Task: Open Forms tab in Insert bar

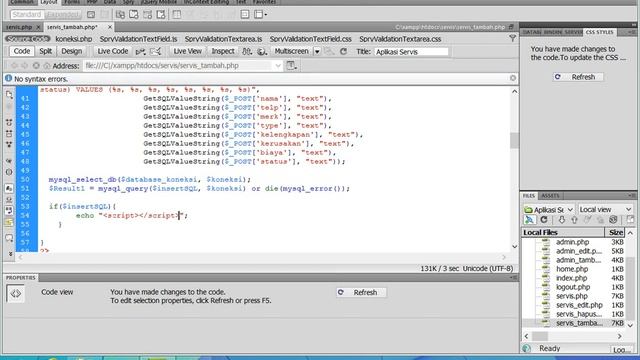Action: pos(72,2)
